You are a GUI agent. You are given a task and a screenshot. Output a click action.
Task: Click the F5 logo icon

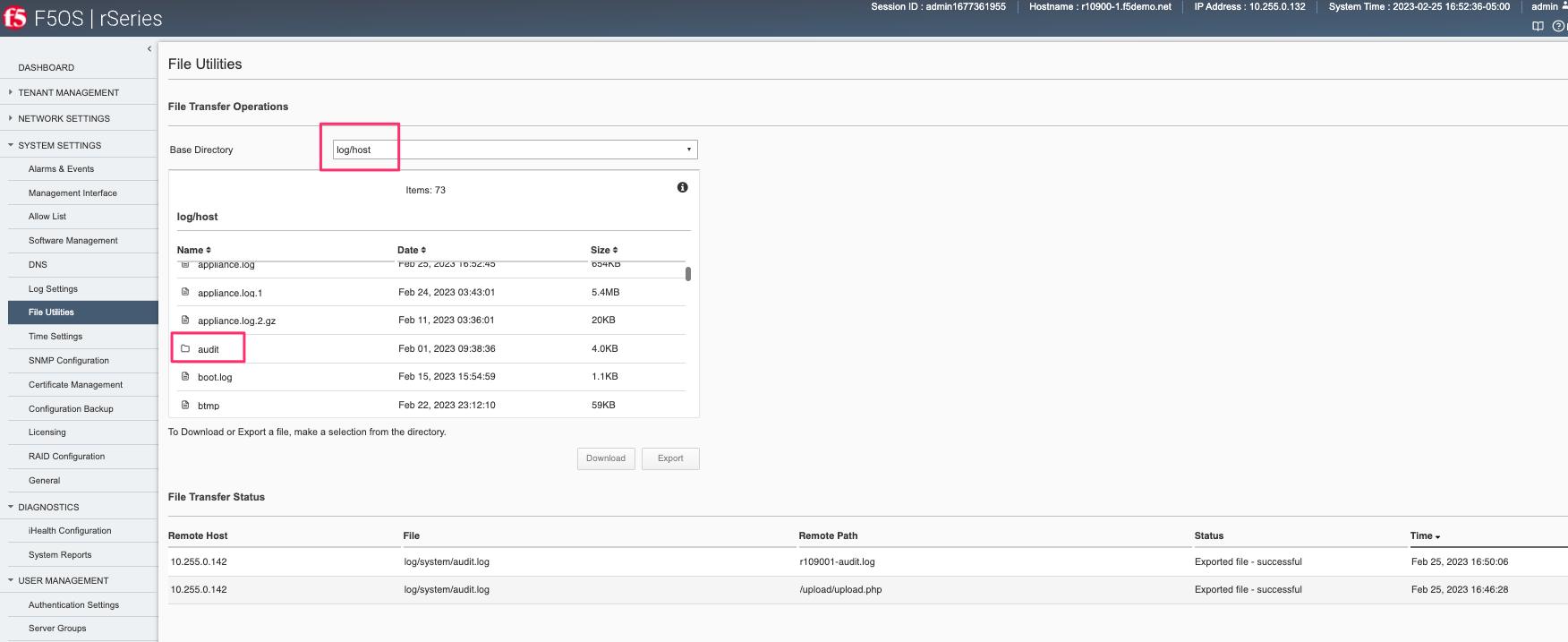pyautogui.click(x=15, y=17)
